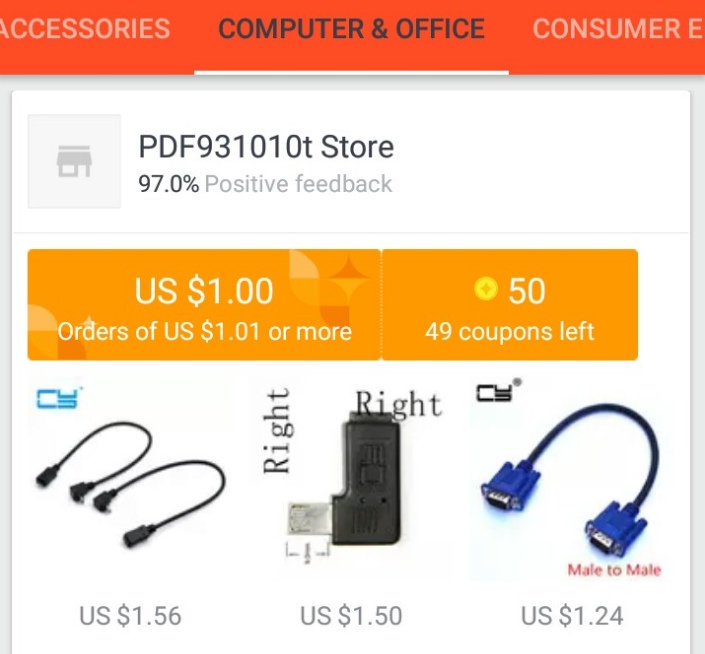Switch to the Accessories tab
The image size is (705, 654).
tap(85, 29)
